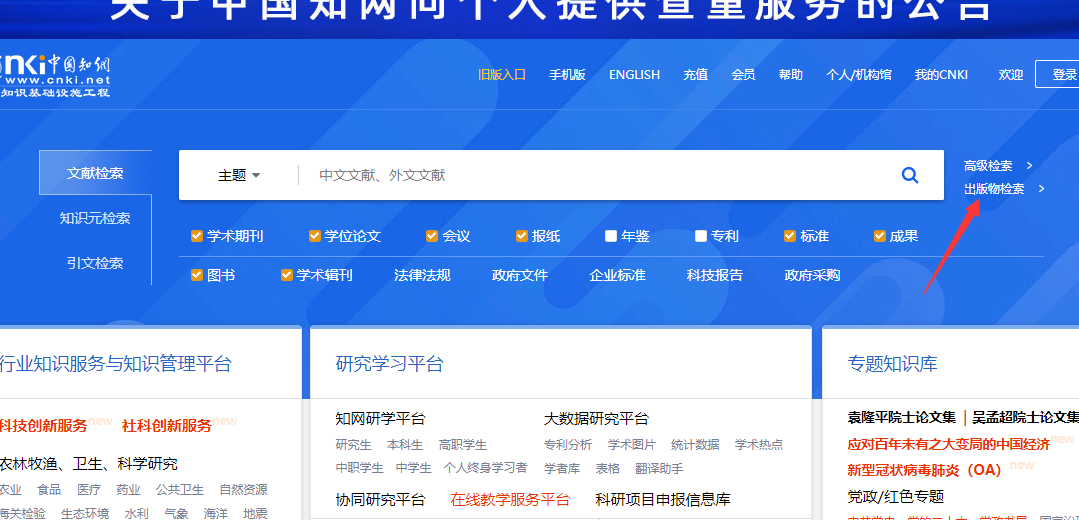The height and width of the screenshot is (520, 1079).
Task: Uncheck the 学位论文 checkbox
Action: coord(314,237)
